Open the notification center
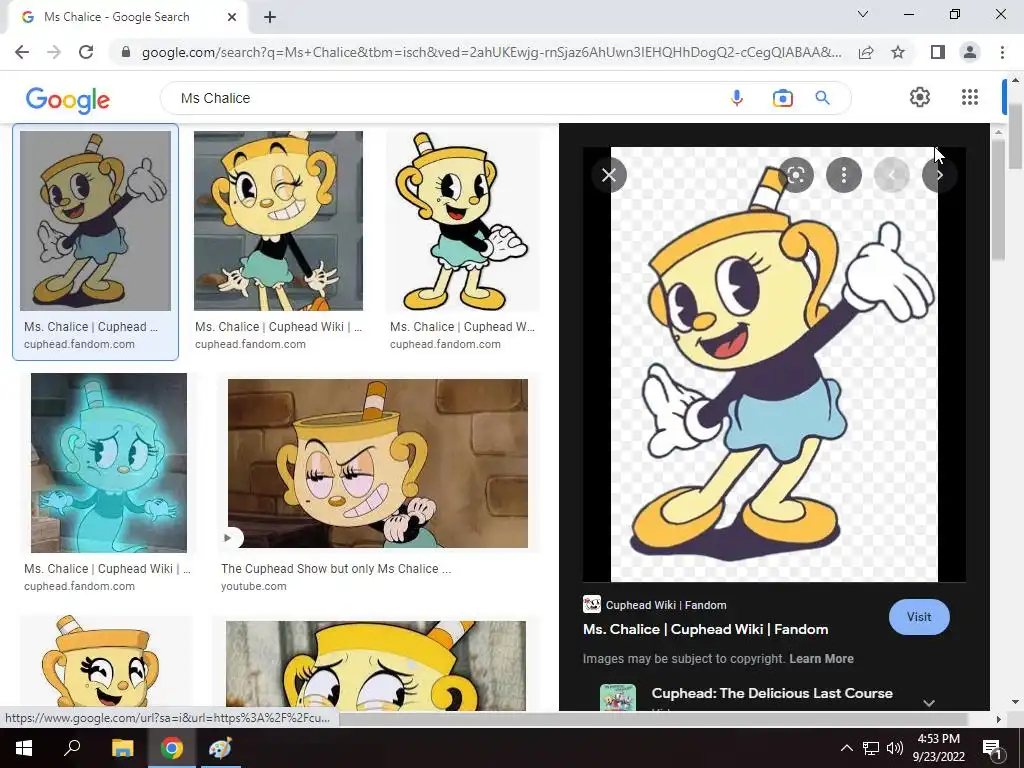This screenshot has height=768, width=1024. click(992, 748)
